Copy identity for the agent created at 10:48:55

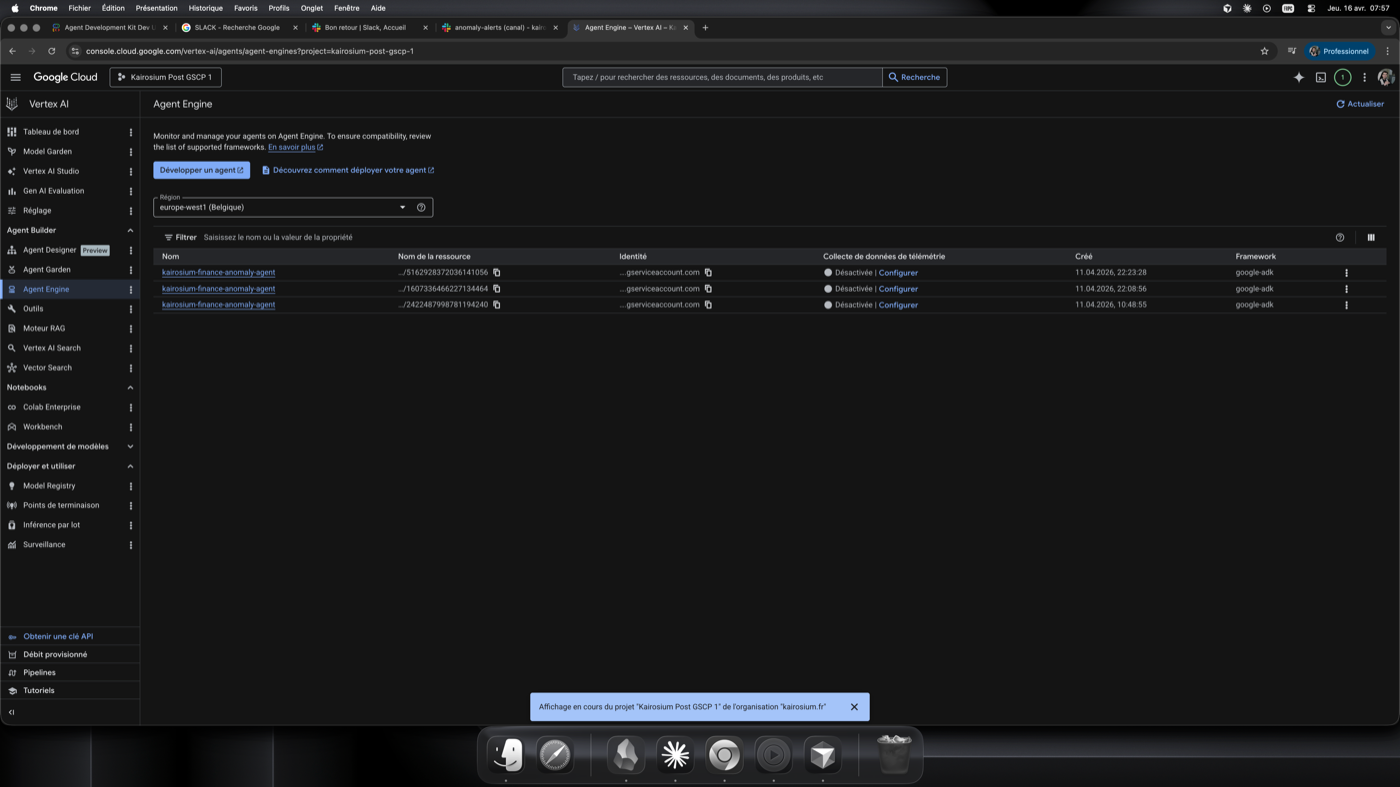[708, 305]
